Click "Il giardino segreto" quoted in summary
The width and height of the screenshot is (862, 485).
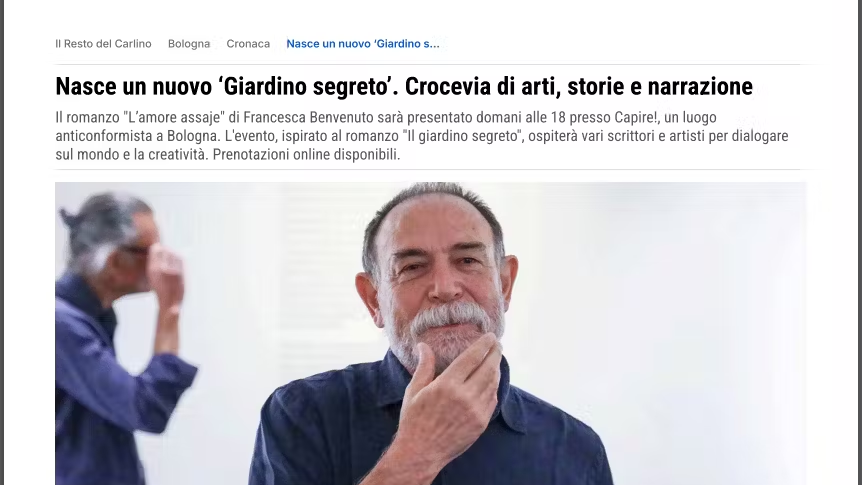tap(463, 136)
